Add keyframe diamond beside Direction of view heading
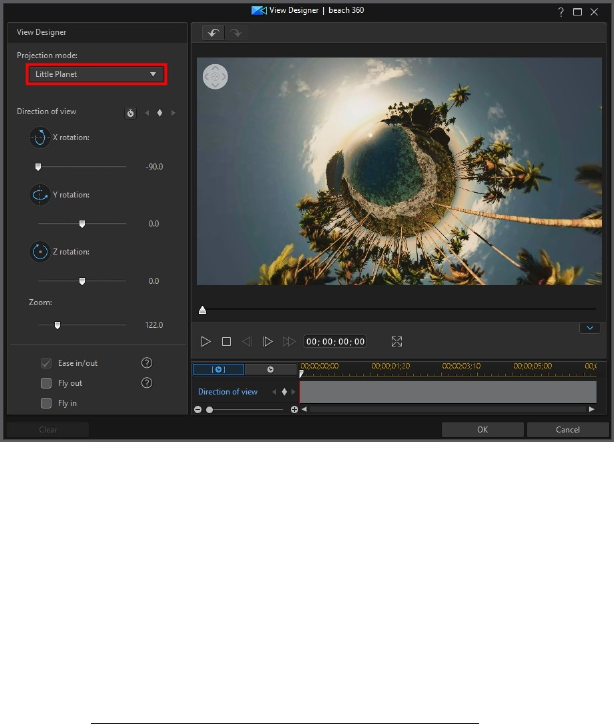The width and height of the screenshot is (614, 724). (160, 113)
